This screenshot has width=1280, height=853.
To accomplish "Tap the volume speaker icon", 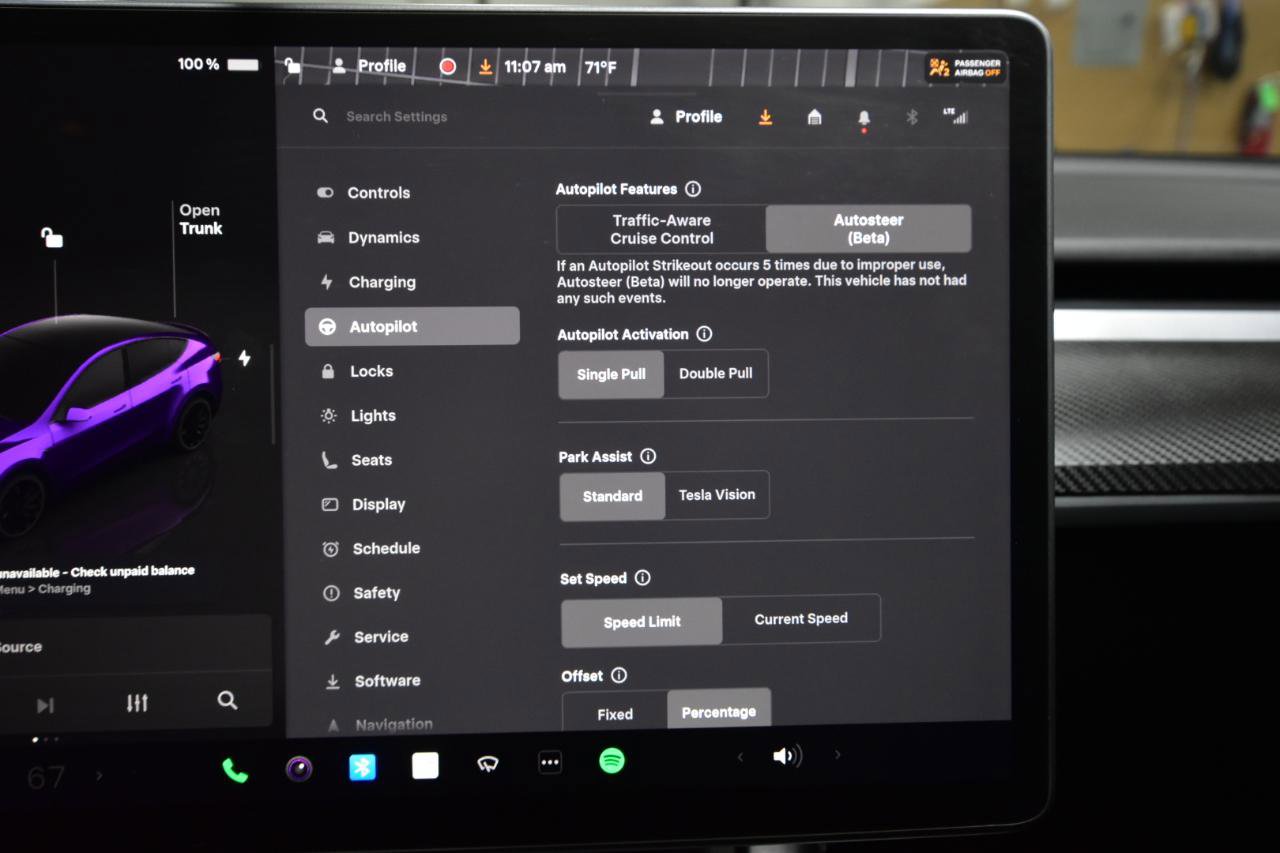I will pos(787,756).
